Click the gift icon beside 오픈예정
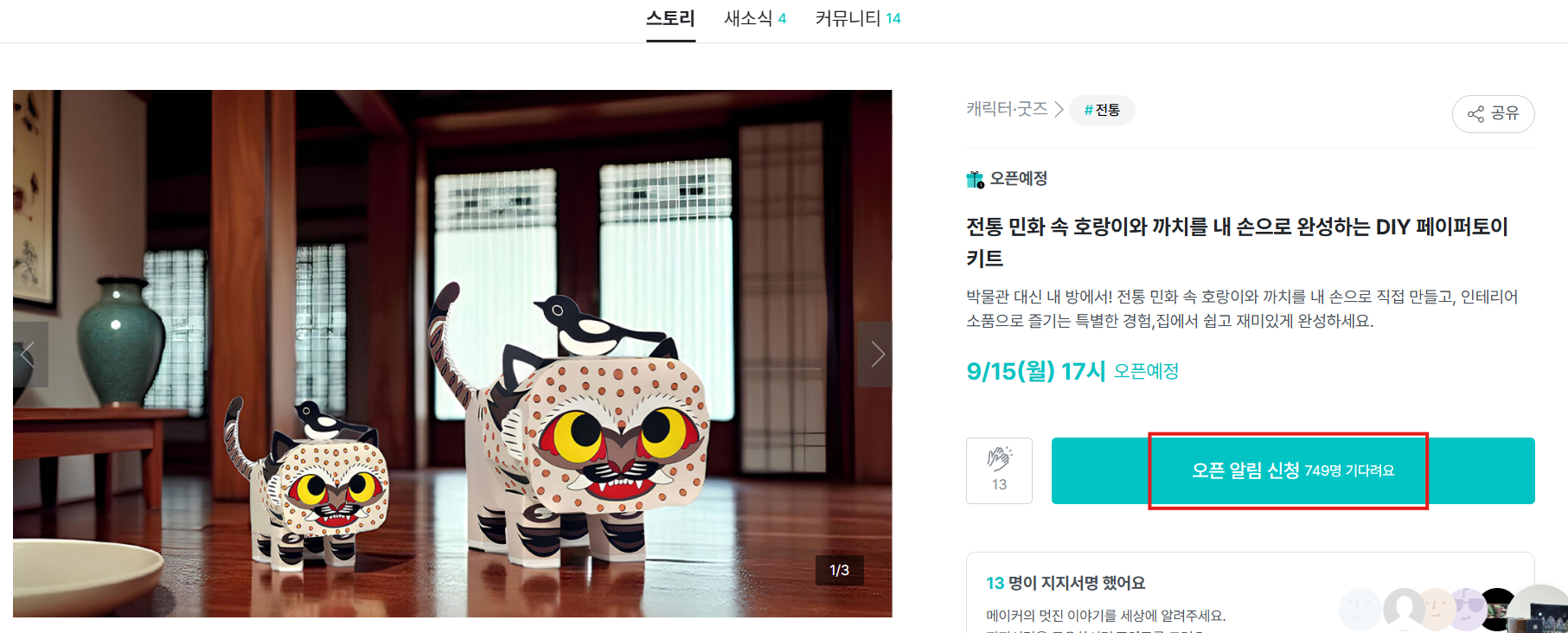 975,179
